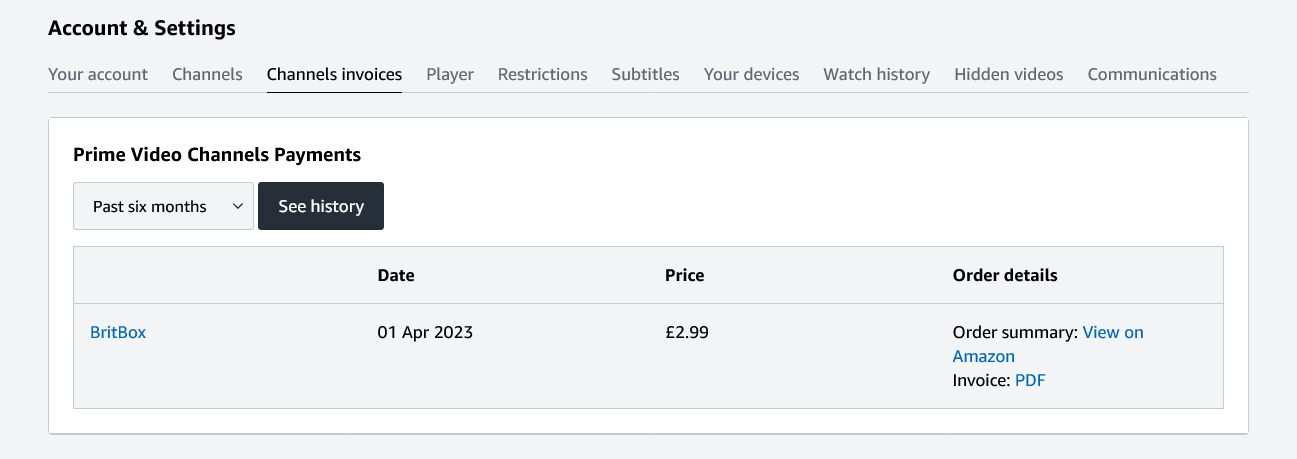1297x459 pixels.
Task: Show the Hidden videos tab
Action: (1009, 74)
